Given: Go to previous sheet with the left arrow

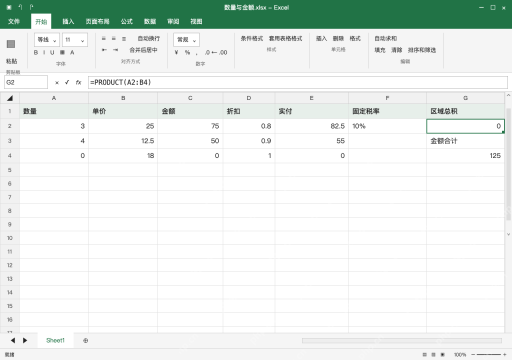Looking at the screenshot, I should tap(13, 340).
